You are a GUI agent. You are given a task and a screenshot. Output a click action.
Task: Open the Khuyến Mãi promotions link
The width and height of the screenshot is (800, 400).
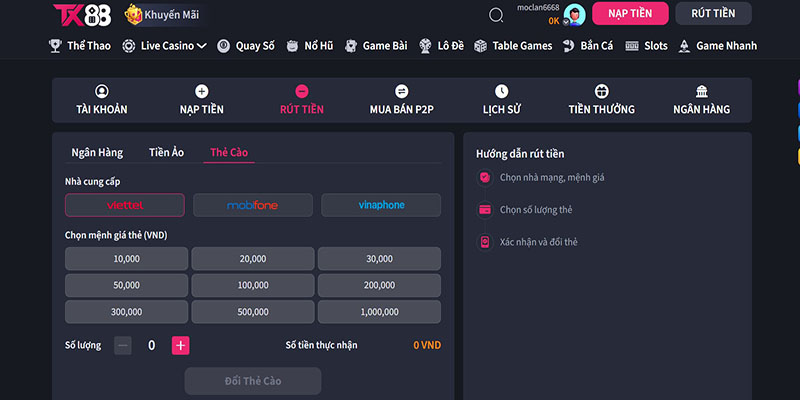point(171,15)
